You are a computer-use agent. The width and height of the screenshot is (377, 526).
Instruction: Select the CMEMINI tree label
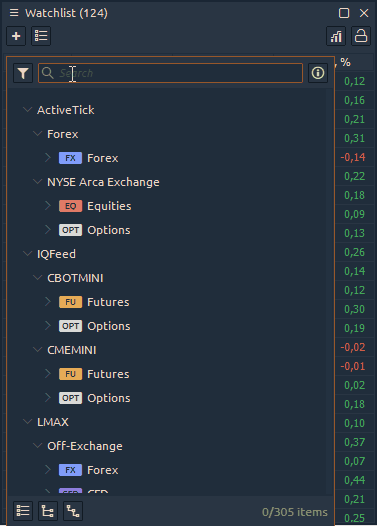pos(72,350)
